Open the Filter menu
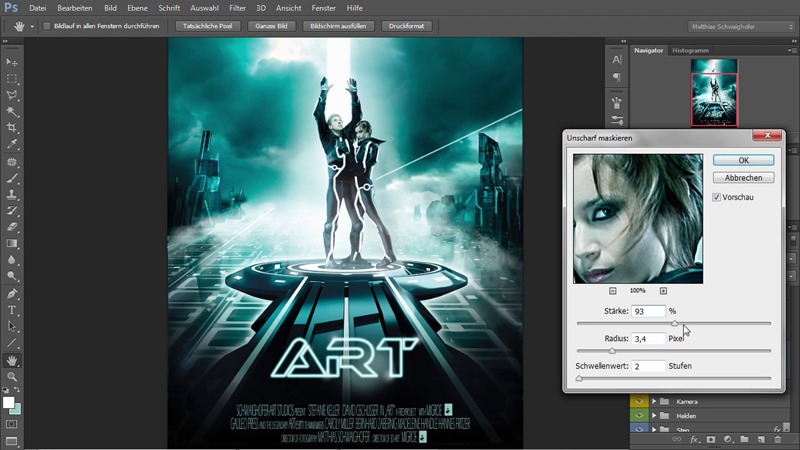 [x=237, y=8]
